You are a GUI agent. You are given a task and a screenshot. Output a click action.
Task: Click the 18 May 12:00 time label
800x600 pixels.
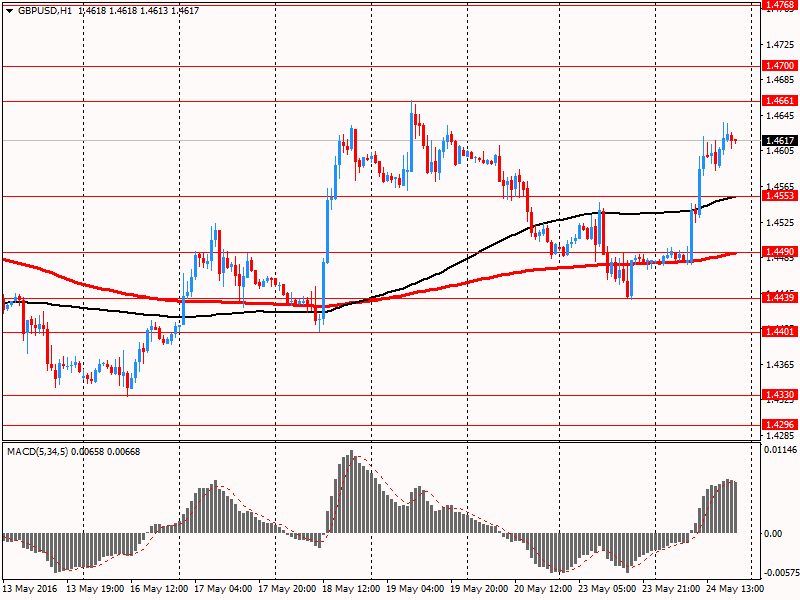[351, 589]
